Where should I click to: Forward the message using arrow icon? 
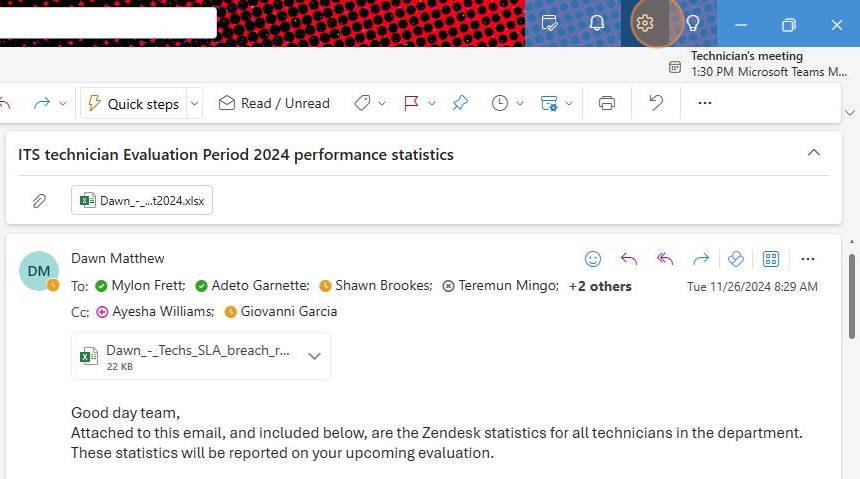coord(700,259)
